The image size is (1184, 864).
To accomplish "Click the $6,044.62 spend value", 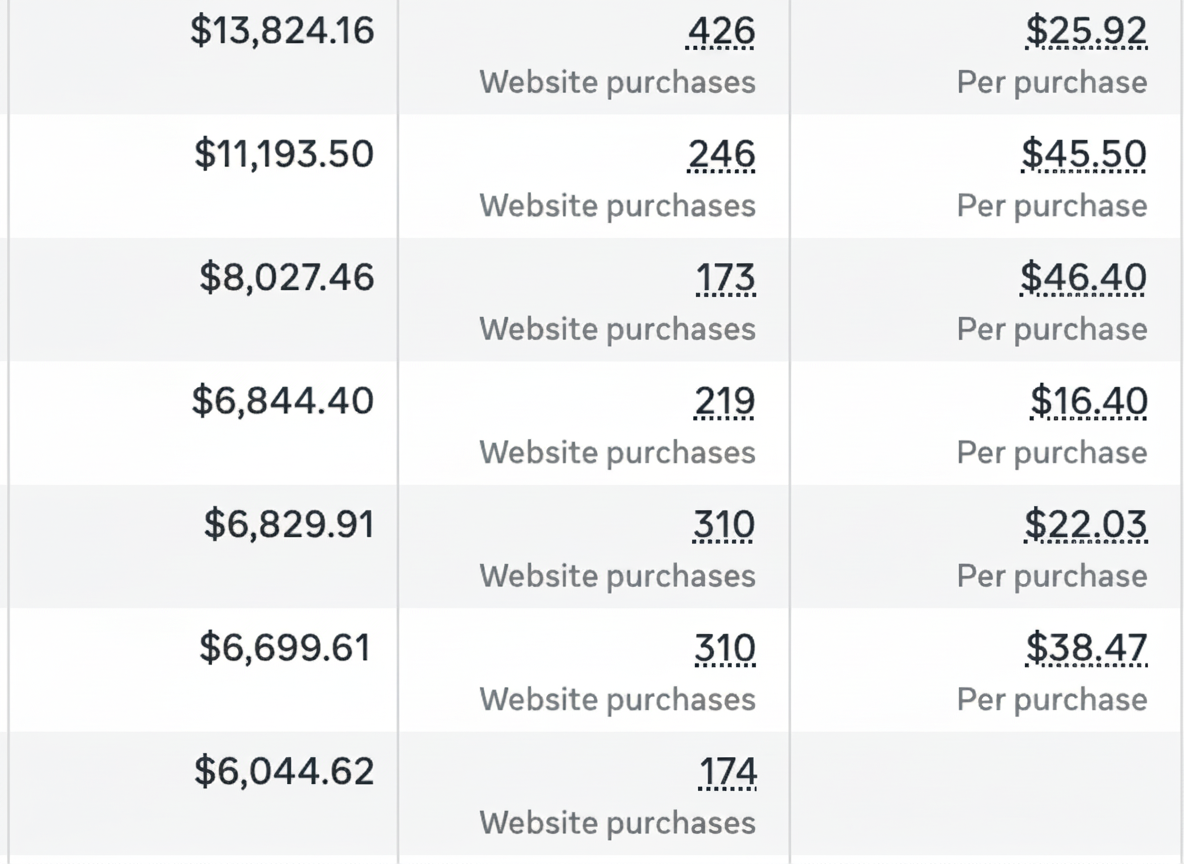I will pyautogui.click(x=286, y=771).
